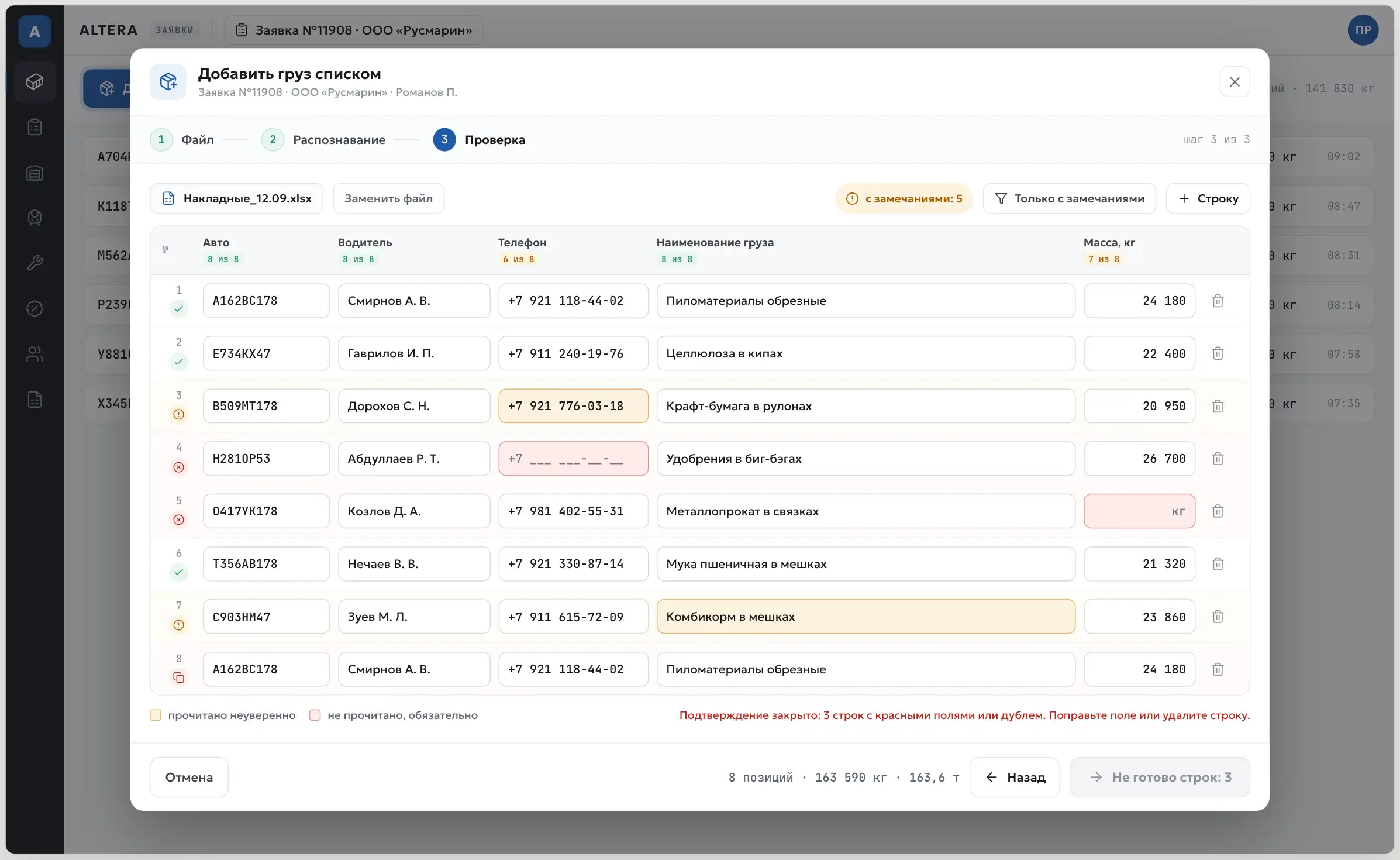Image resolution: width=1400 pixels, height=860 pixels.
Task: Edit cargo name Комбикорм в мешках
Action: [x=865, y=617]
